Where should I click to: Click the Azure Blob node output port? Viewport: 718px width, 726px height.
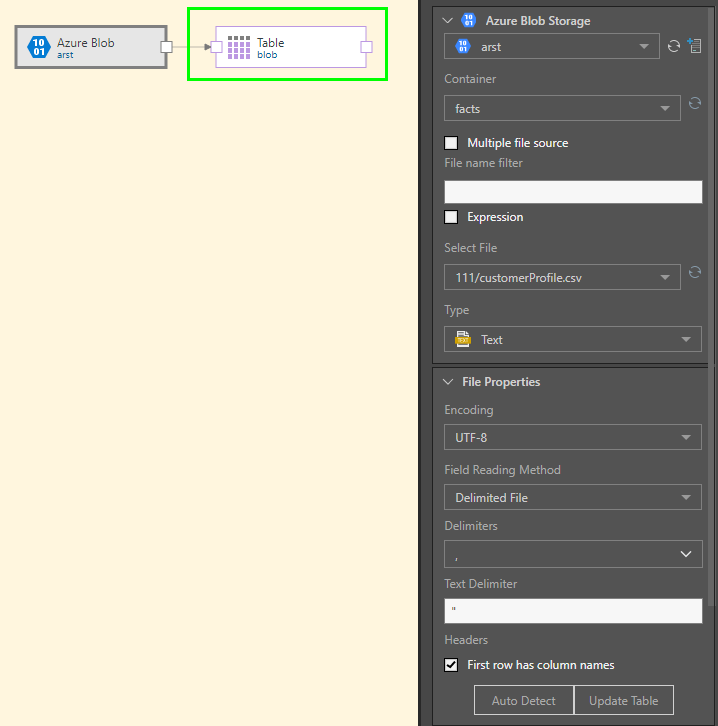point(167,47)
